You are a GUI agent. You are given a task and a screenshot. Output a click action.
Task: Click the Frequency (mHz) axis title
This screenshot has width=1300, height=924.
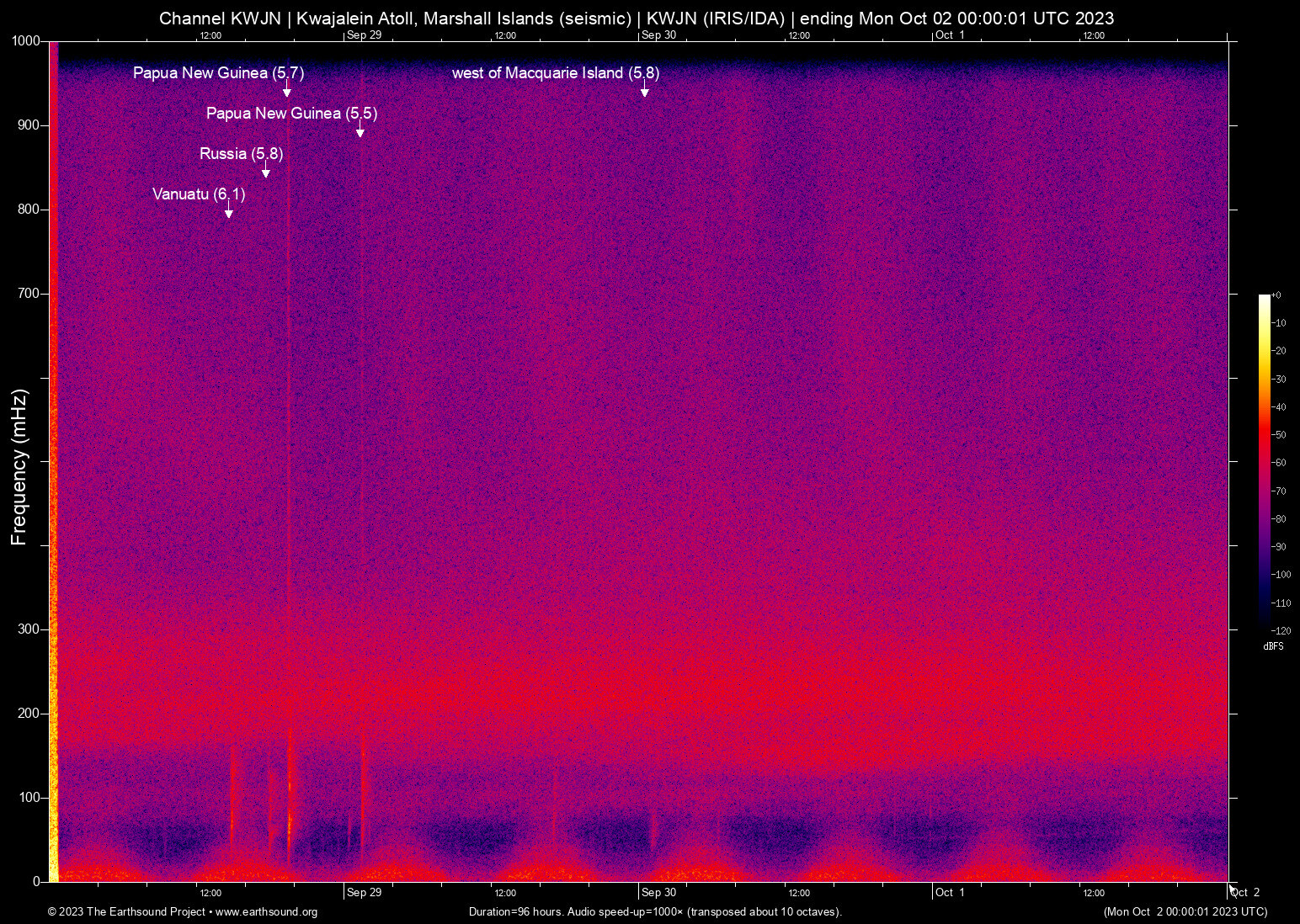click(x=19, y=467)
